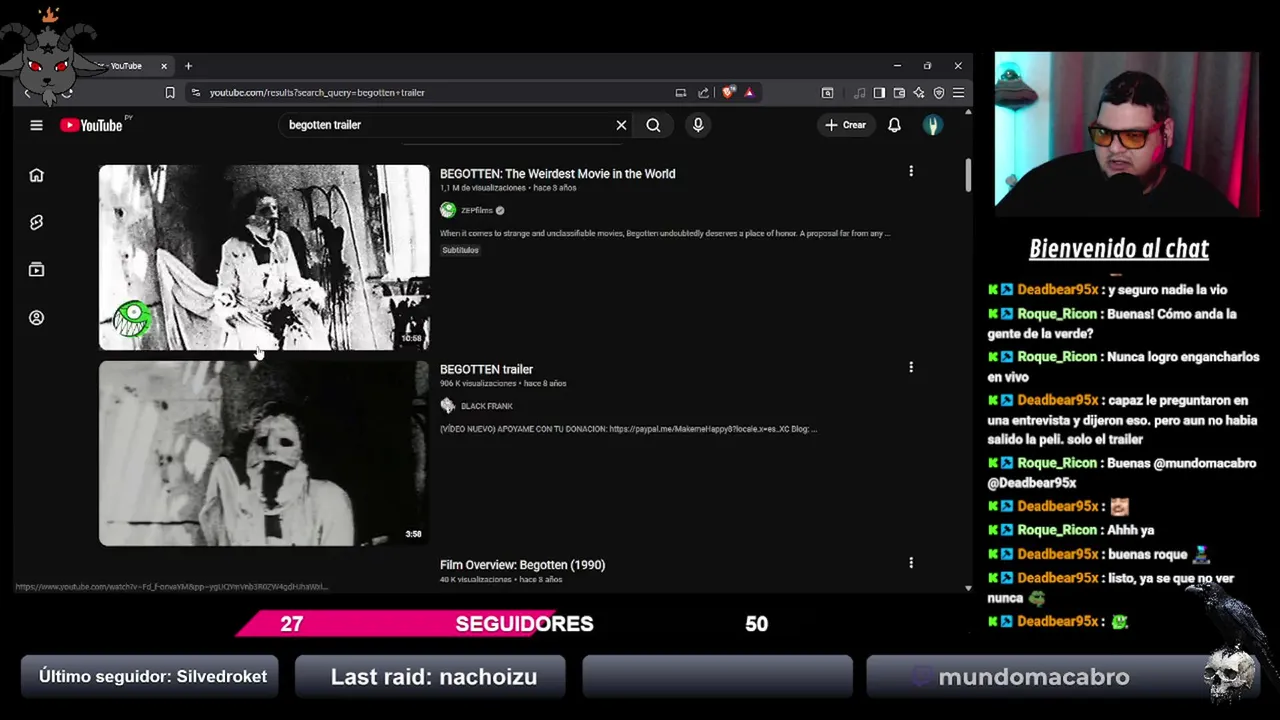Open the Shorts icon in YouTube sidebar
1280x720 pixels.
[x=36, y=222]
